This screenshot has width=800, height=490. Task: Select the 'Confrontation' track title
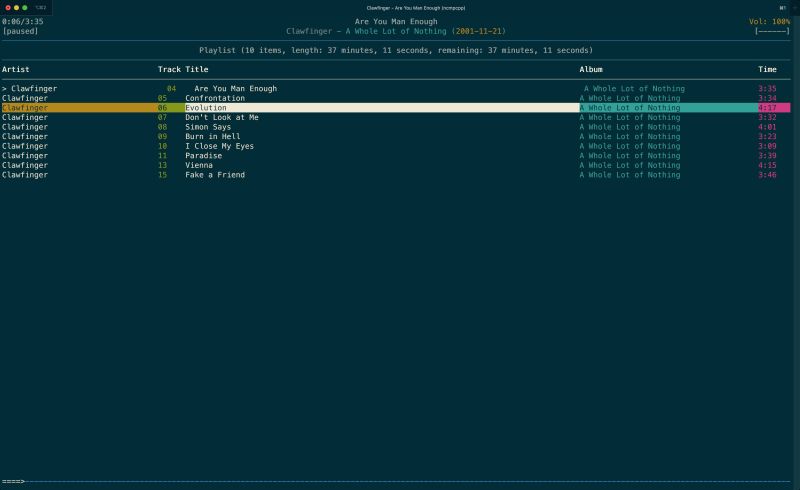pyautogui.click(x=215, y=98)
